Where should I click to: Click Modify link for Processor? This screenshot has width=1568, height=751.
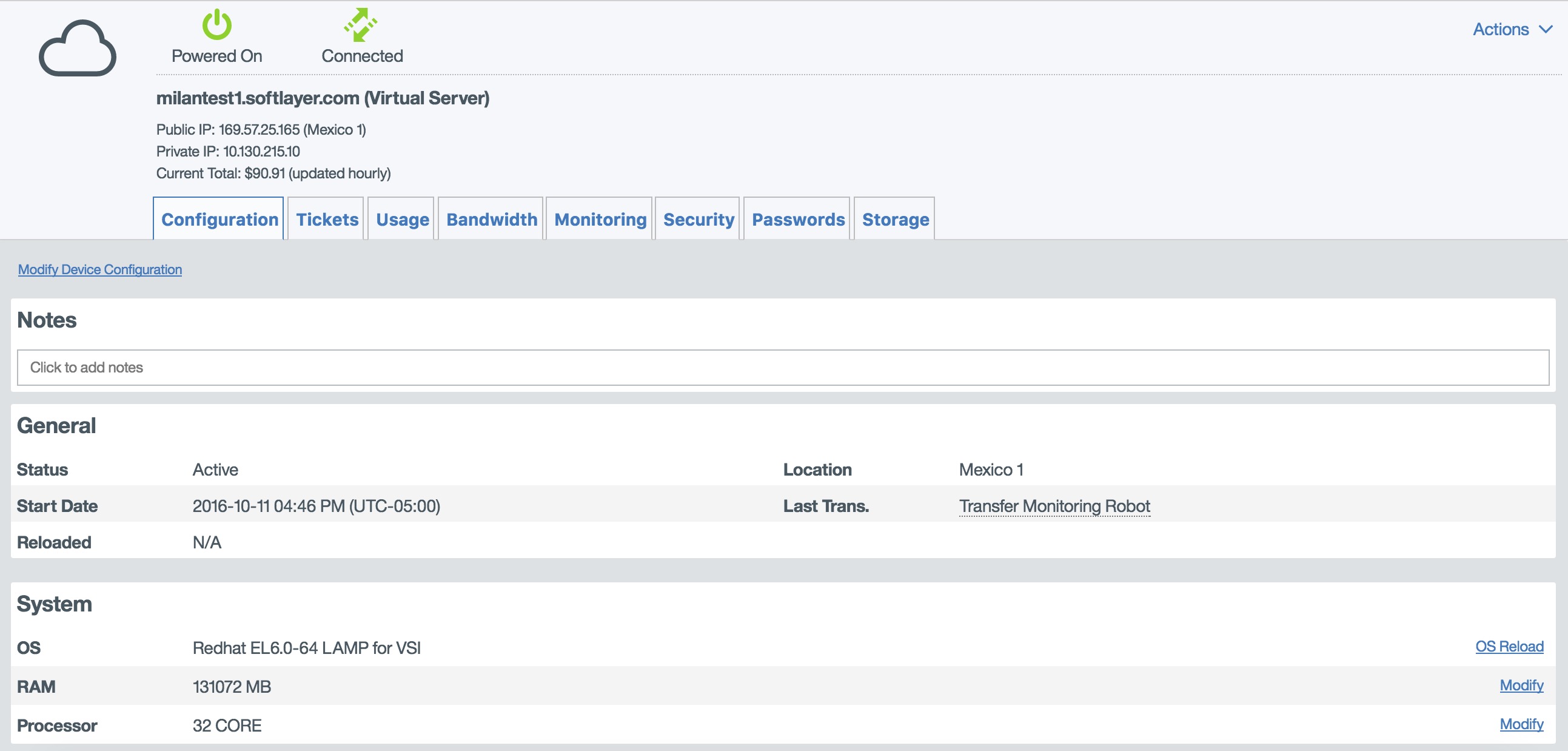1521,724
